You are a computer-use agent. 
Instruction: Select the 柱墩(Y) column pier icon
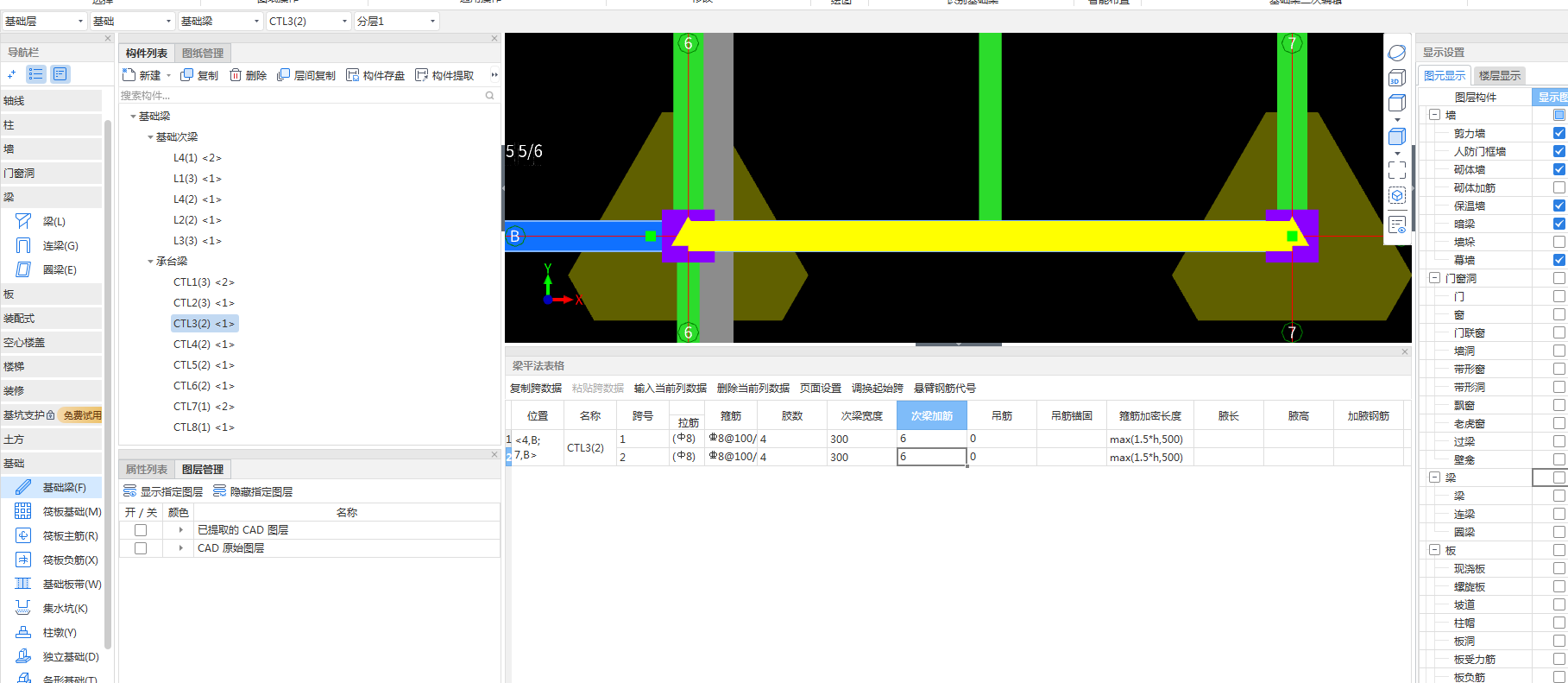tap(23, 633)
